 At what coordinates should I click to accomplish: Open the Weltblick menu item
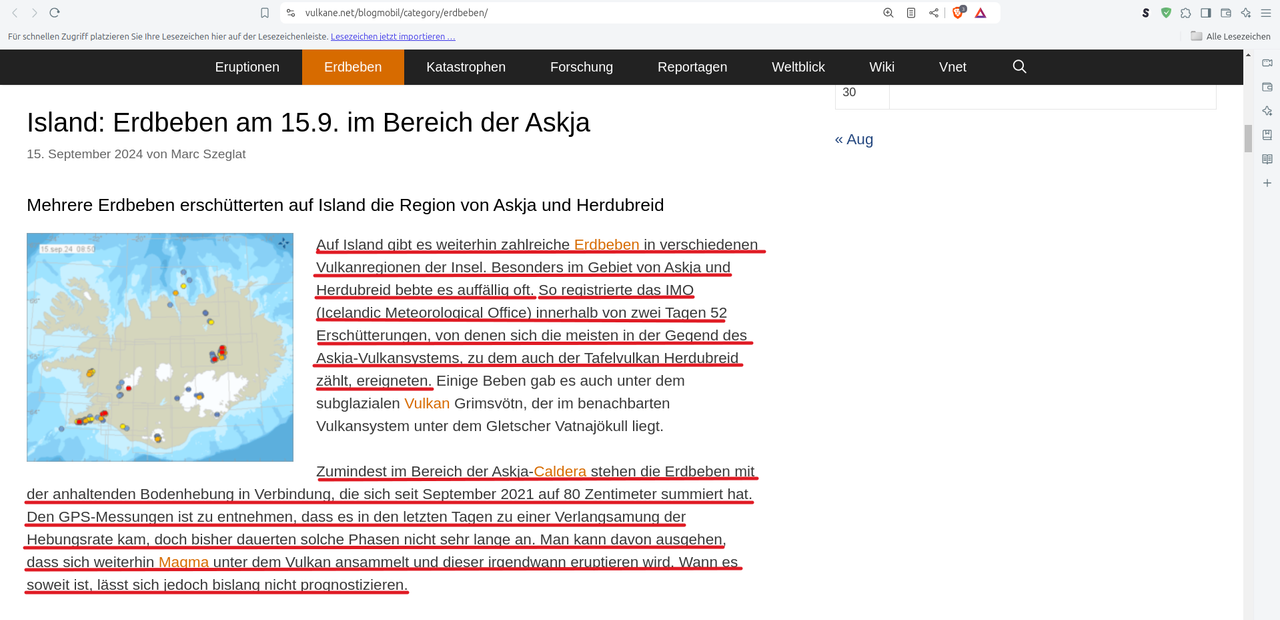(x=798, y=67)
